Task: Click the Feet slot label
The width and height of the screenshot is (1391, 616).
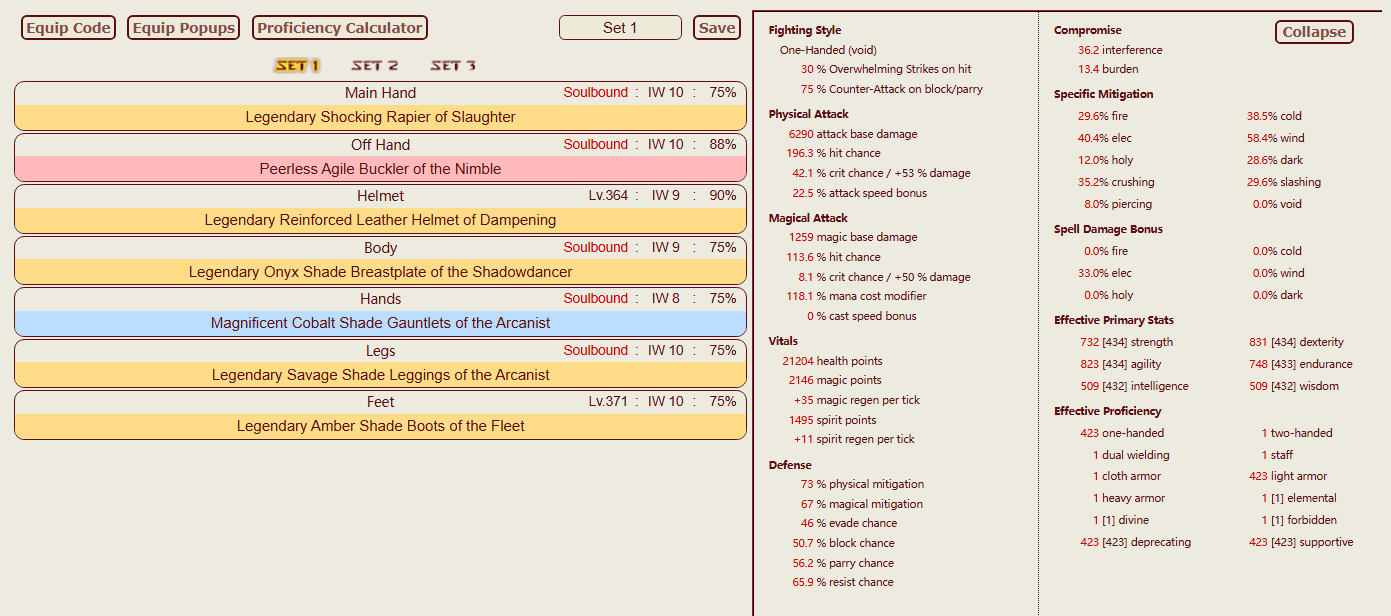Action: pyautogui.click(x=380, y=402)
